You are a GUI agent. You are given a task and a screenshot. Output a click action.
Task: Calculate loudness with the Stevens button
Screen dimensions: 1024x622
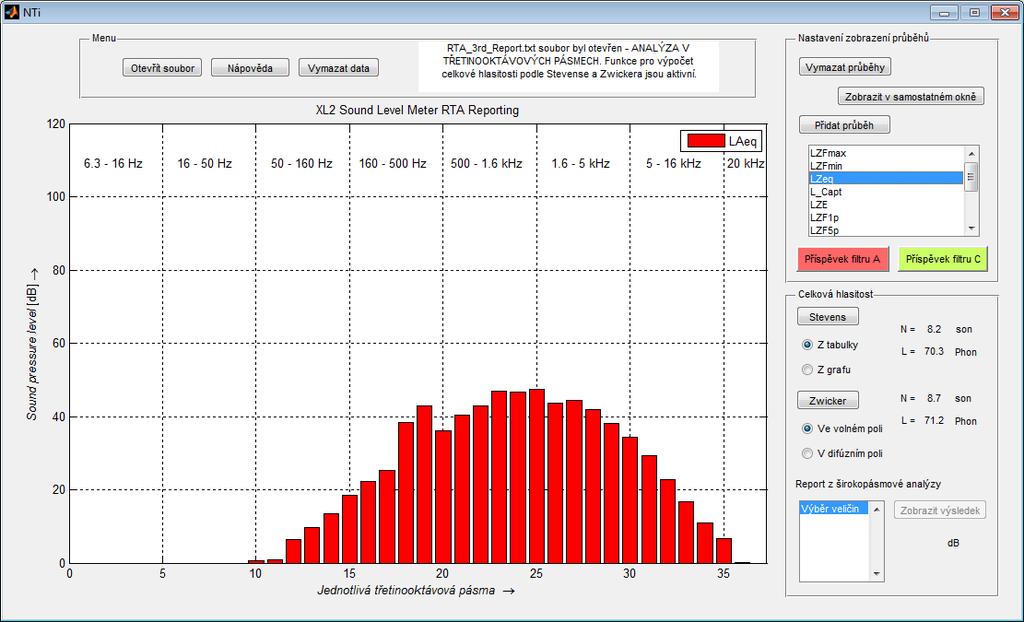827,317
